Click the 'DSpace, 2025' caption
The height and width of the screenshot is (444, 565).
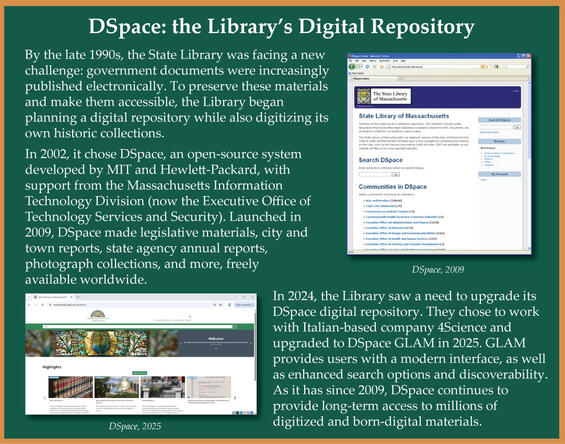click(x=135, y=426)
